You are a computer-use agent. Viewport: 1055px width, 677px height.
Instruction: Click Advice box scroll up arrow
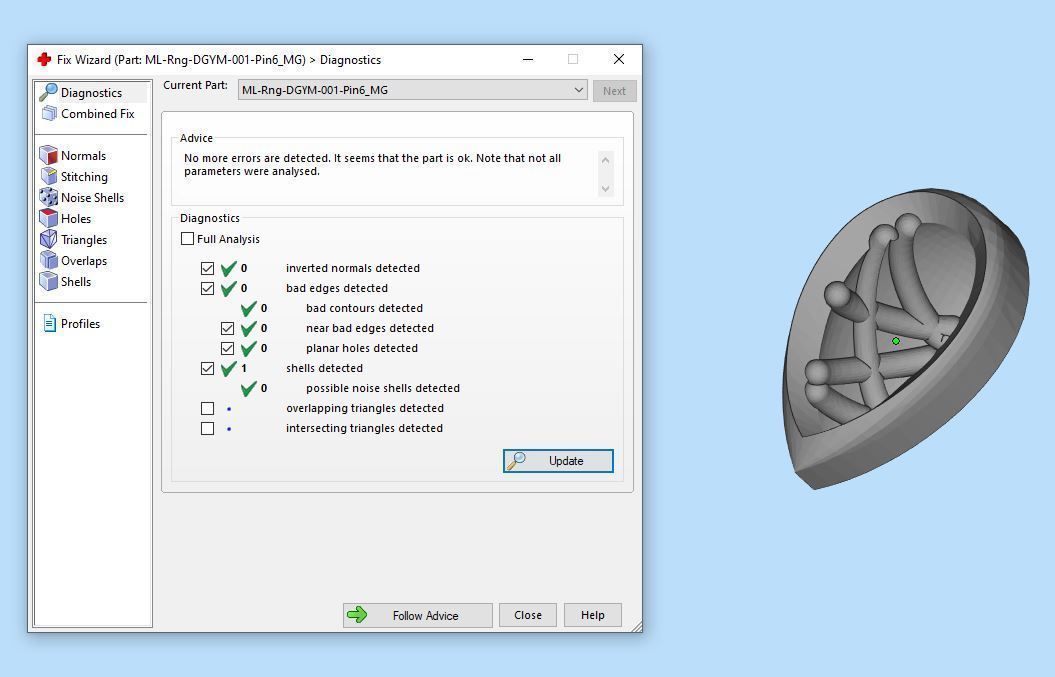click(x=606, y=160)
